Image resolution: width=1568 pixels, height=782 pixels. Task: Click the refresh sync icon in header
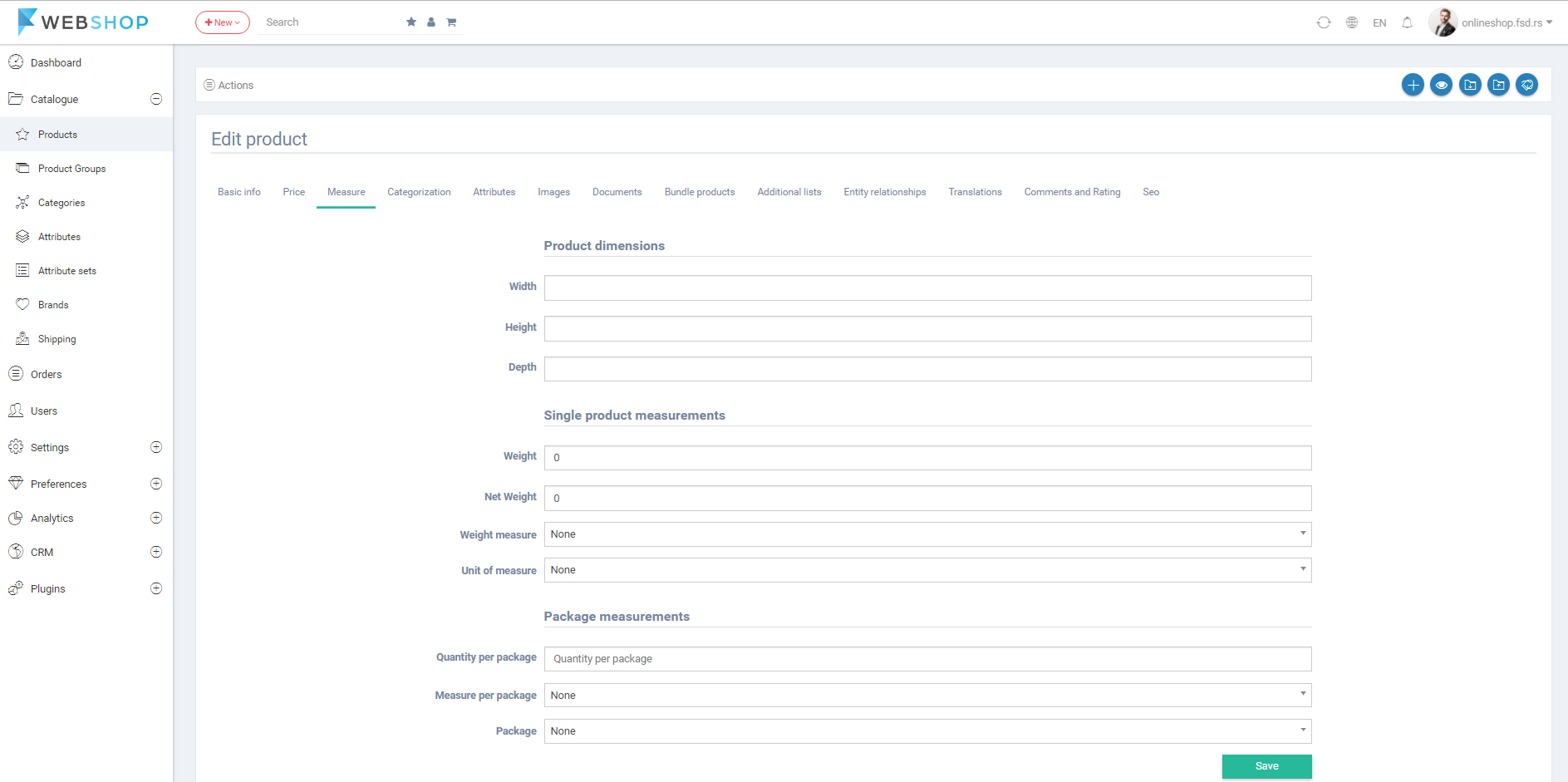(x=1324, y=22)
